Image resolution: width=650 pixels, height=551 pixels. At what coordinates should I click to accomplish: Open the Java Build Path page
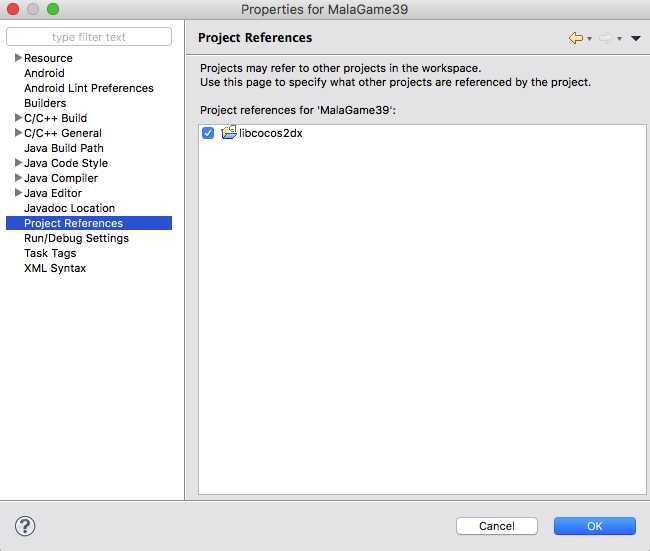pos(64,148)
